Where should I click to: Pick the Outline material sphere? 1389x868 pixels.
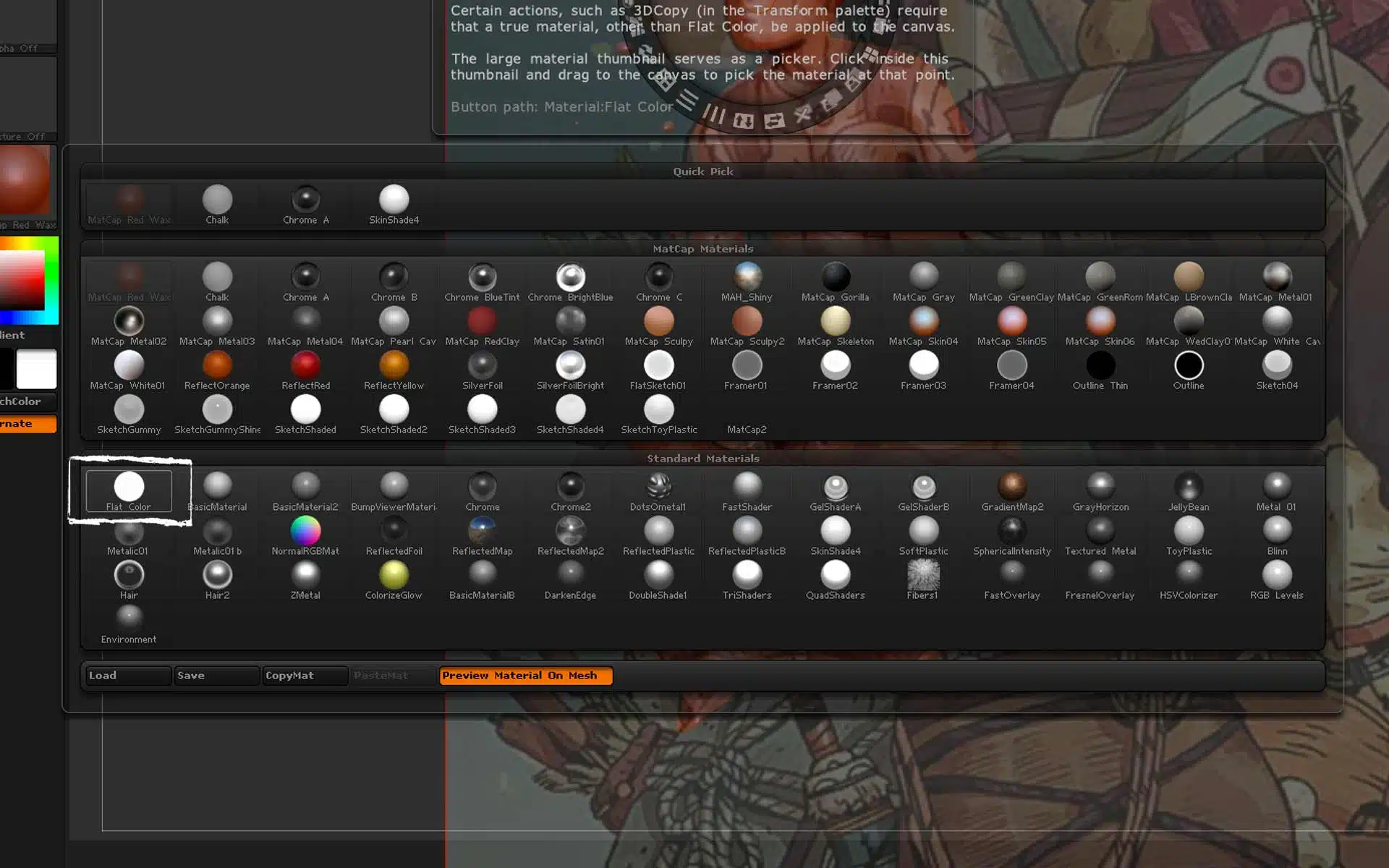(1189, 366)
